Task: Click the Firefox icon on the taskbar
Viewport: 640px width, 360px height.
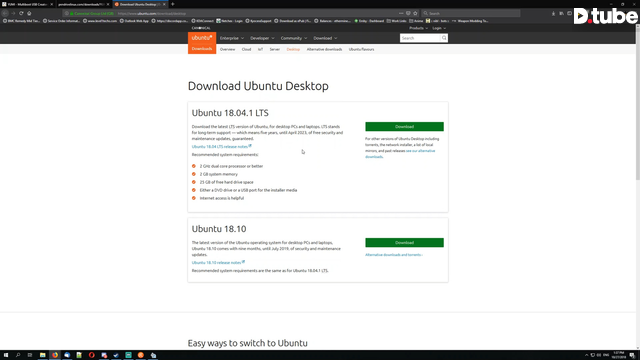Action: [55, 355]
